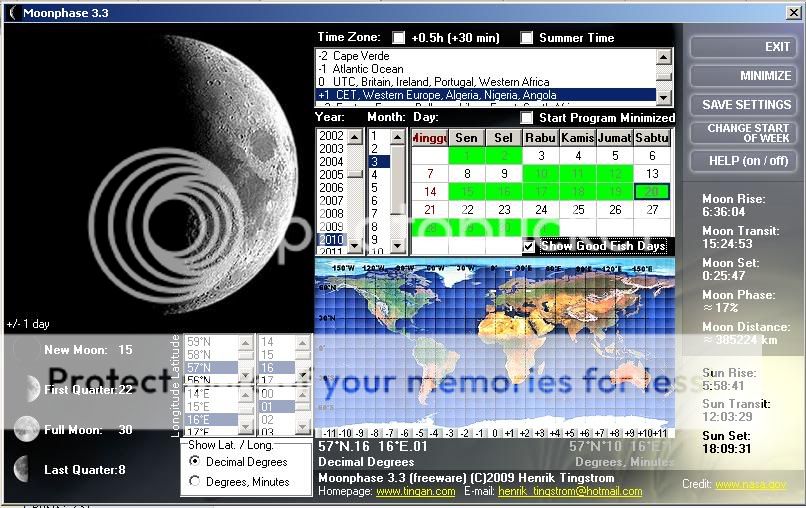The width and height of the screenshot is (806, 508).
Task: Select 59°N in the latitude list
Action: point(211,342)
